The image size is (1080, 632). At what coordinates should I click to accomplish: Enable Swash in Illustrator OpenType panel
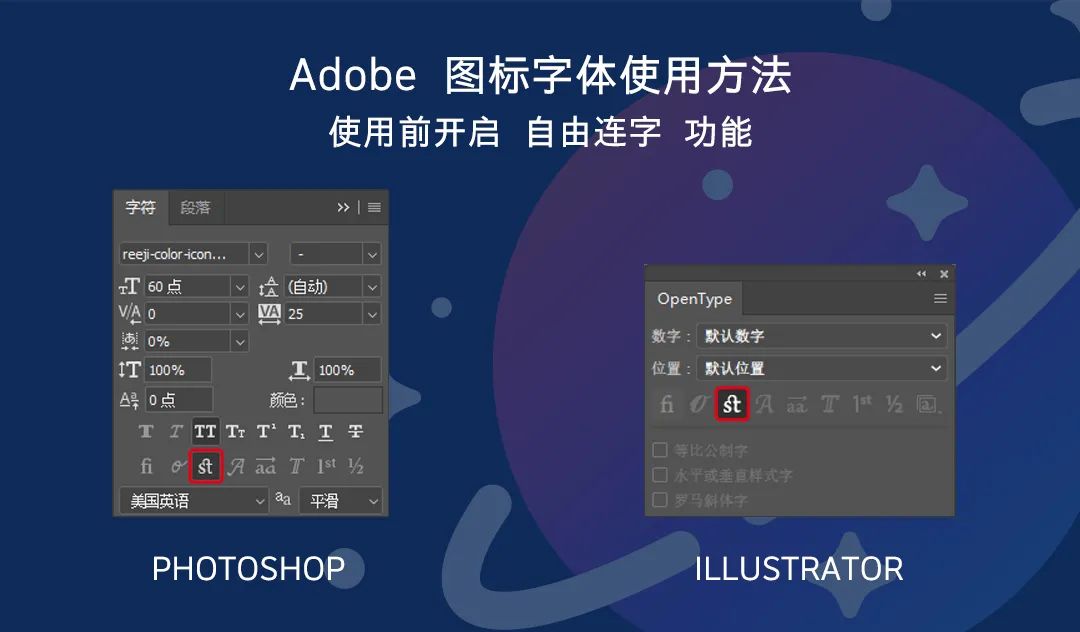pos(764,404)
